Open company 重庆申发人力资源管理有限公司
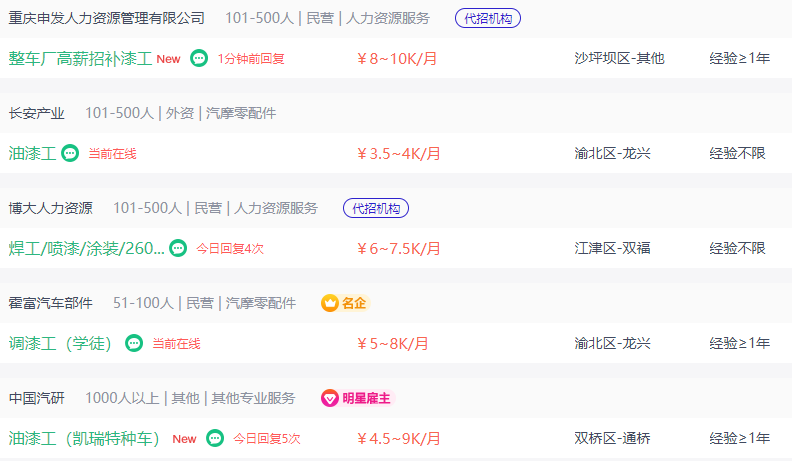The width and height of the screenshot is (792, 461). click(107, 18)
